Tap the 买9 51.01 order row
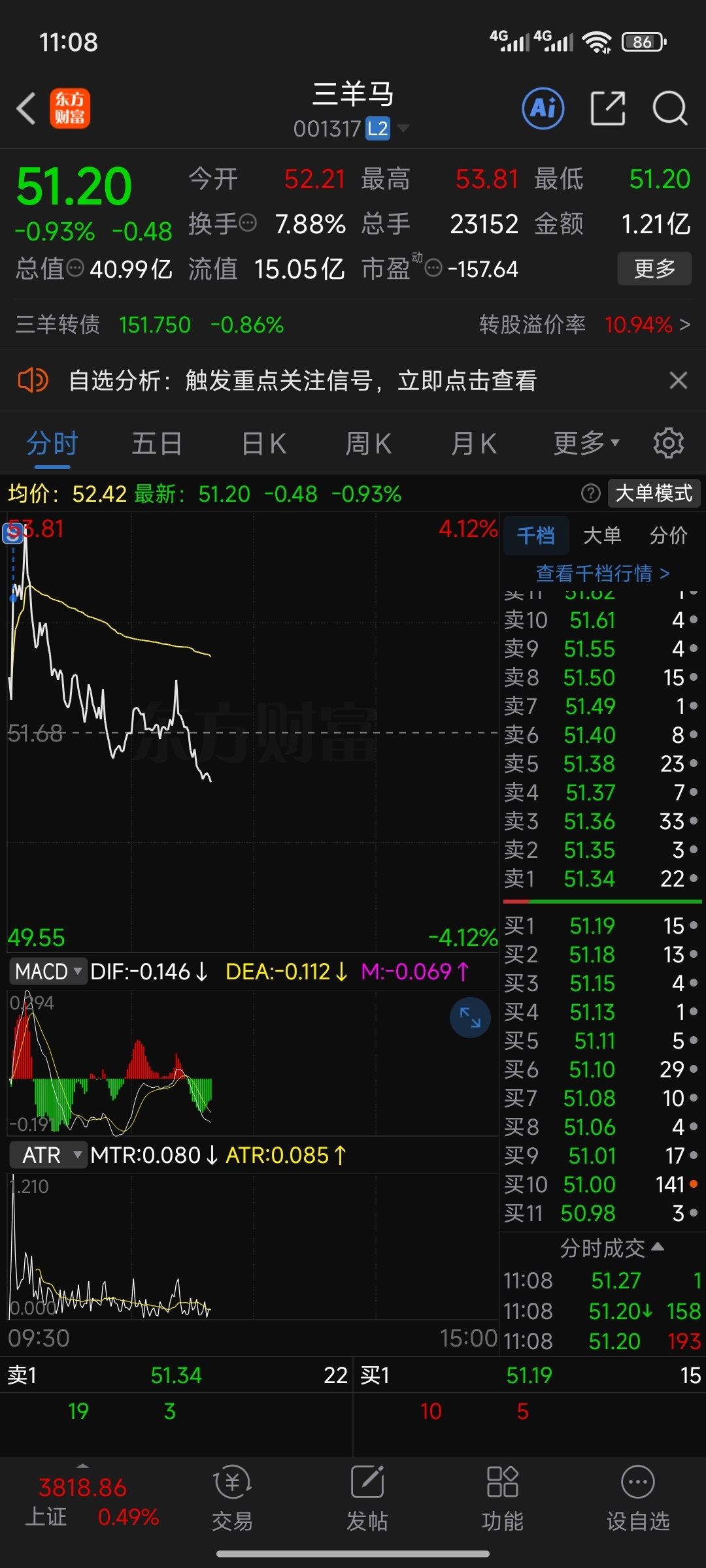 [601, 1155]
